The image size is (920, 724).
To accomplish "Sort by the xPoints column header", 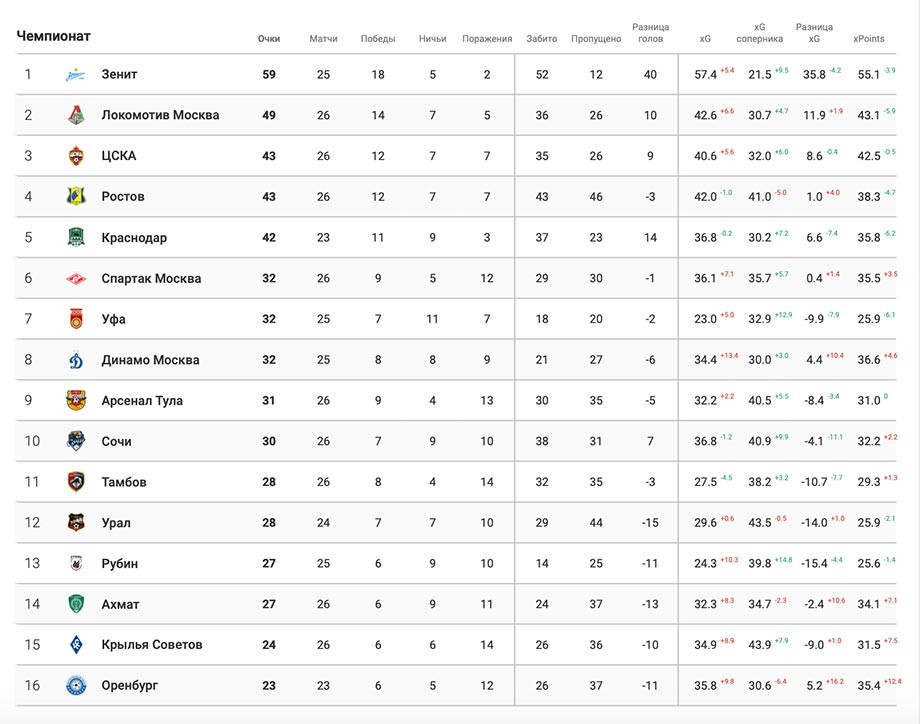I will coord(869,39).
